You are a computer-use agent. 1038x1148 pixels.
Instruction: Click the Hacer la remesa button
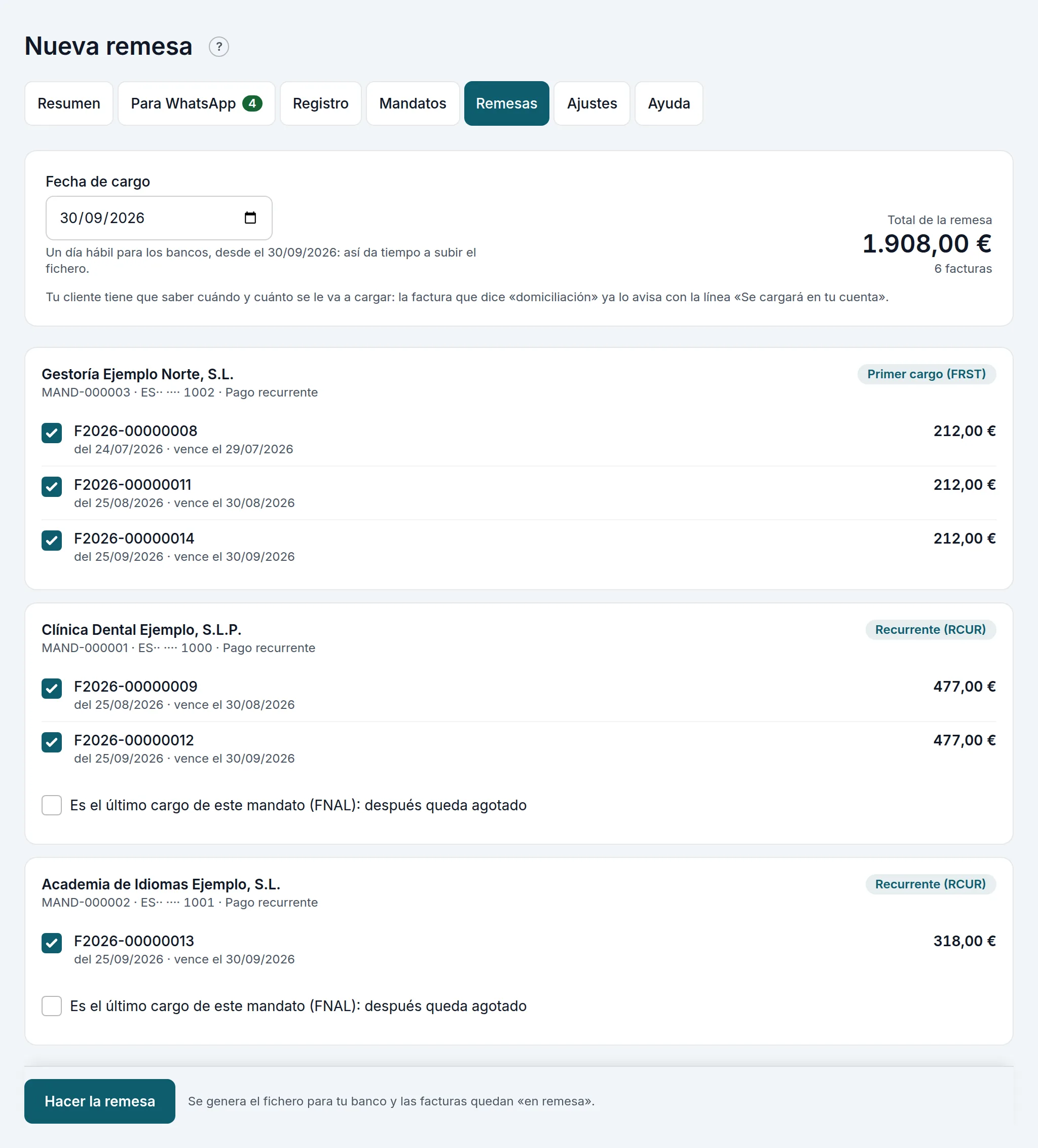click(99, 1101)
